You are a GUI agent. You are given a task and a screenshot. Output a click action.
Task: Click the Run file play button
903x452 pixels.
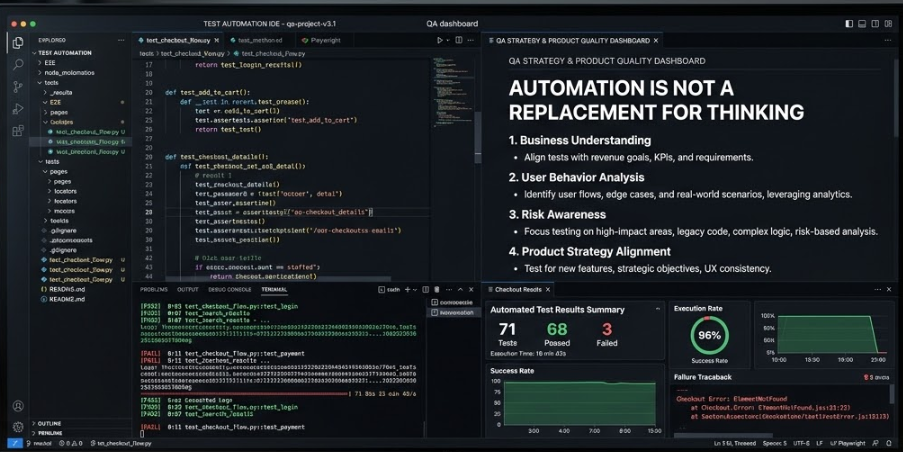[439, 40]
